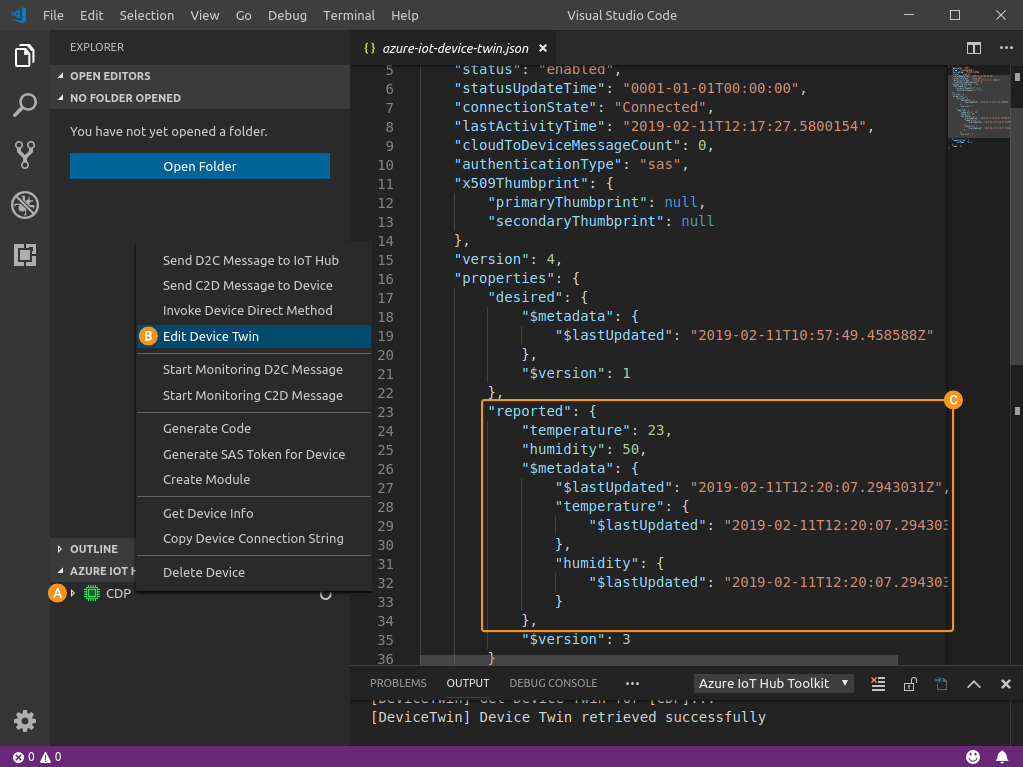Open the Search view in activity bar

[x=25, y=104]
